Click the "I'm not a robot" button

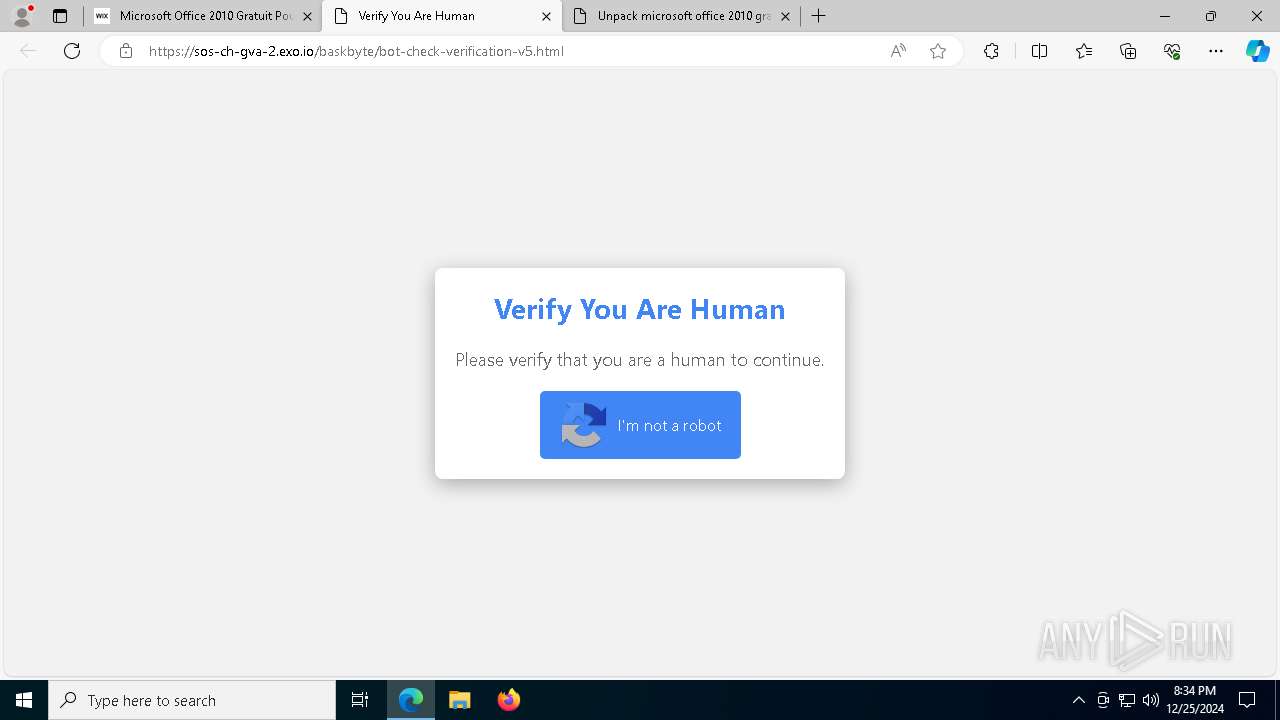[x=640, y=425]
